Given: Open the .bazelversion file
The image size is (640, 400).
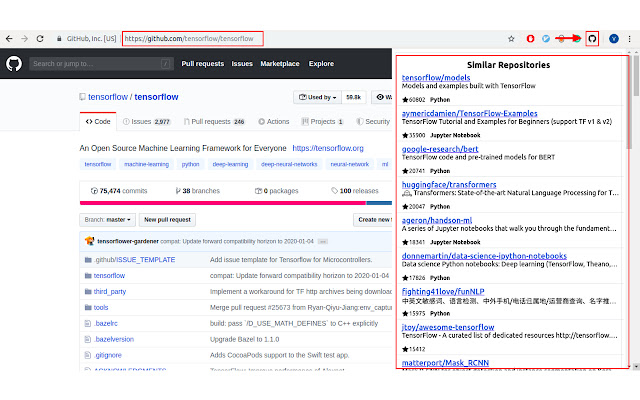Looking at the screenshot, I should (114, 339).
